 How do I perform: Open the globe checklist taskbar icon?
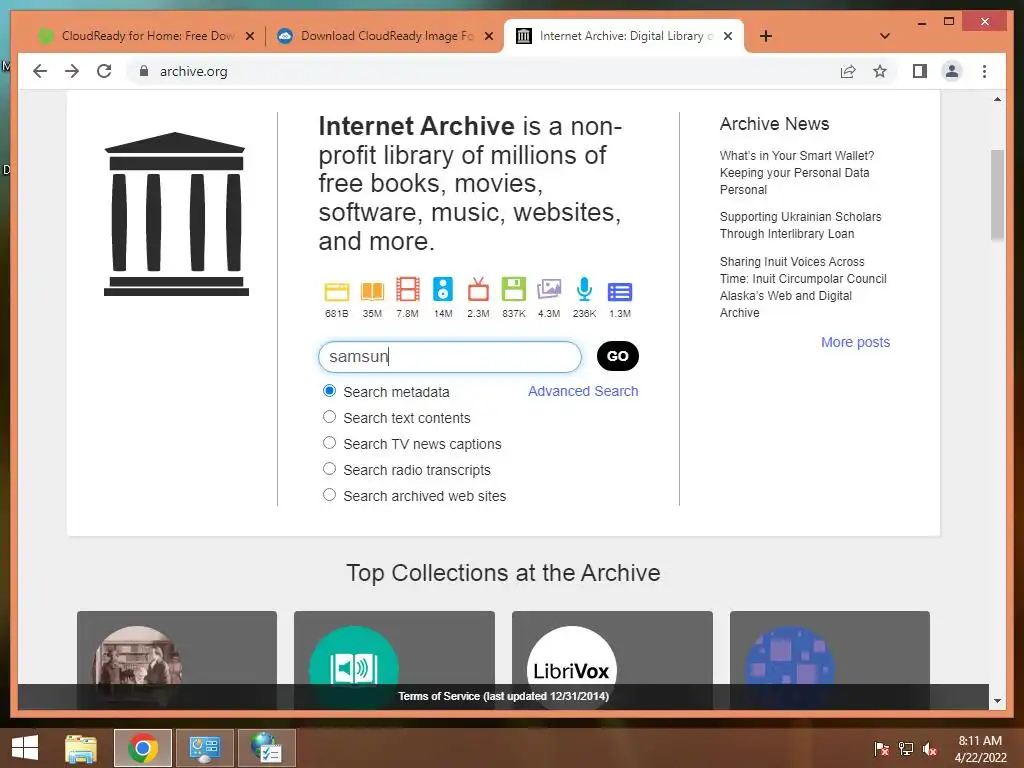[x=266, y=748]
